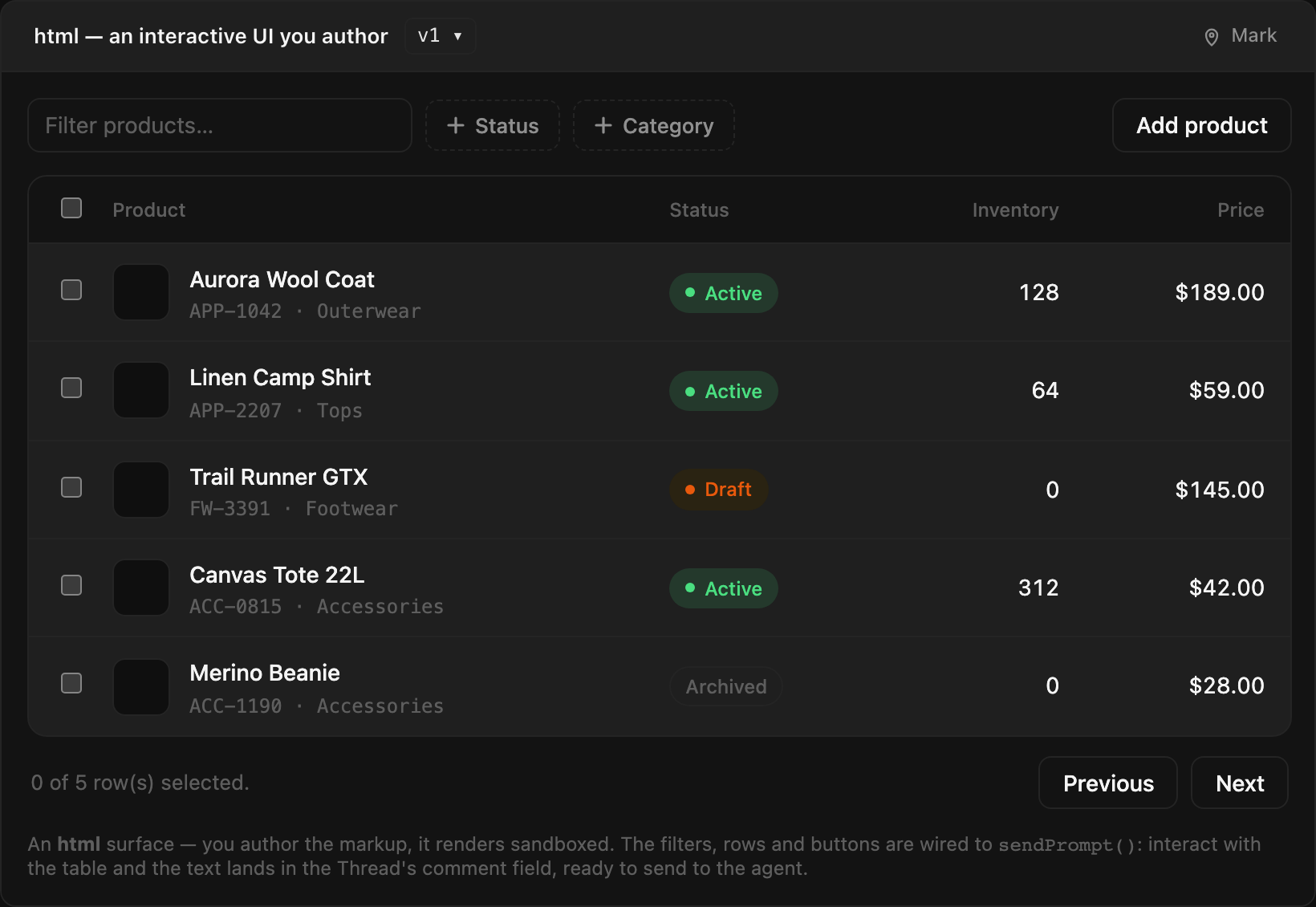Click the Merino Beanie product name
This screenshot has width=1316, height=907.
pyautogui.click(x=265, y=673)
